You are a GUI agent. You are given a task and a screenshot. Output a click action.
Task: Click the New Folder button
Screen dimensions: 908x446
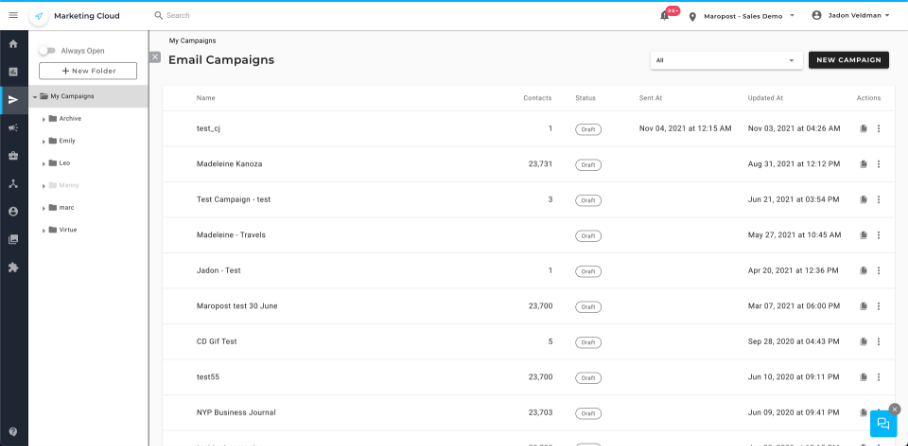click(88, 71)
